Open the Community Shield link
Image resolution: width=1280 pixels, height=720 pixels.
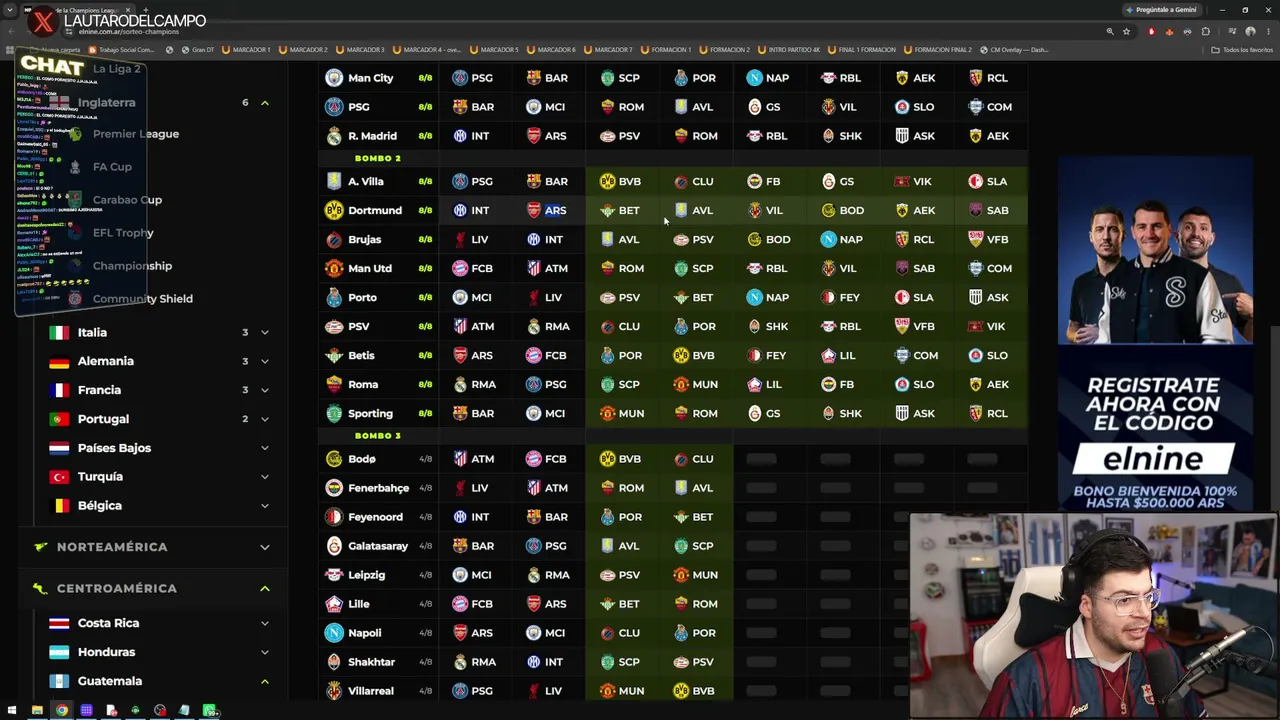point(143,299)
